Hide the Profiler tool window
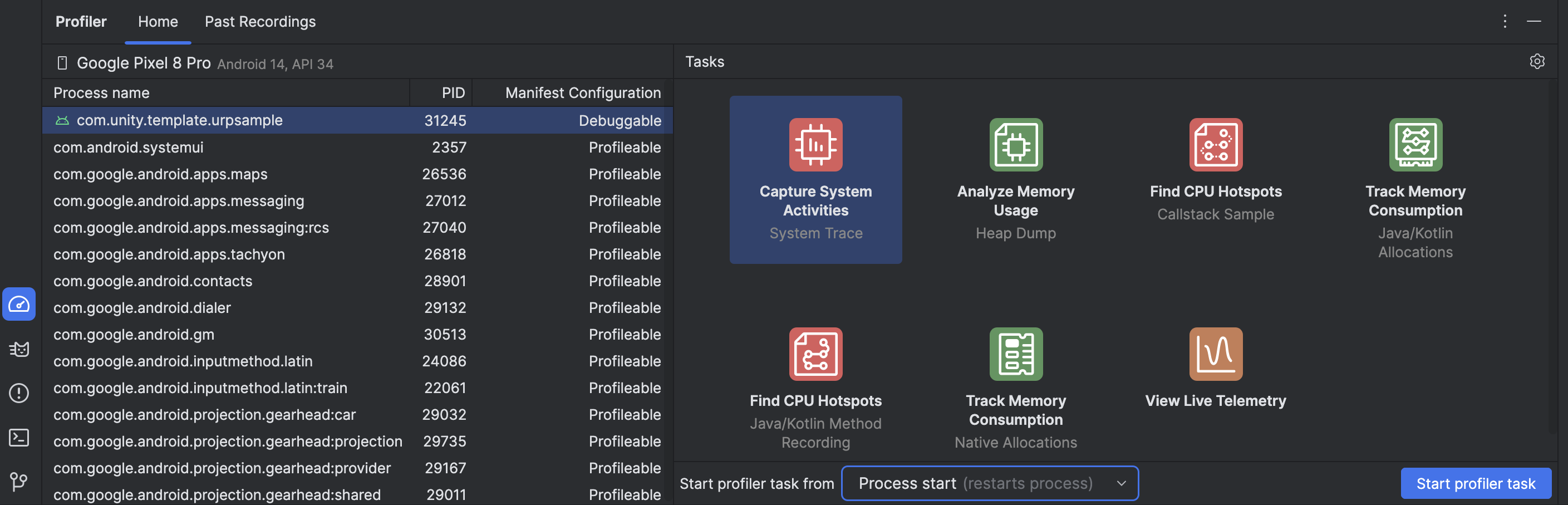 coord(1534,21)
